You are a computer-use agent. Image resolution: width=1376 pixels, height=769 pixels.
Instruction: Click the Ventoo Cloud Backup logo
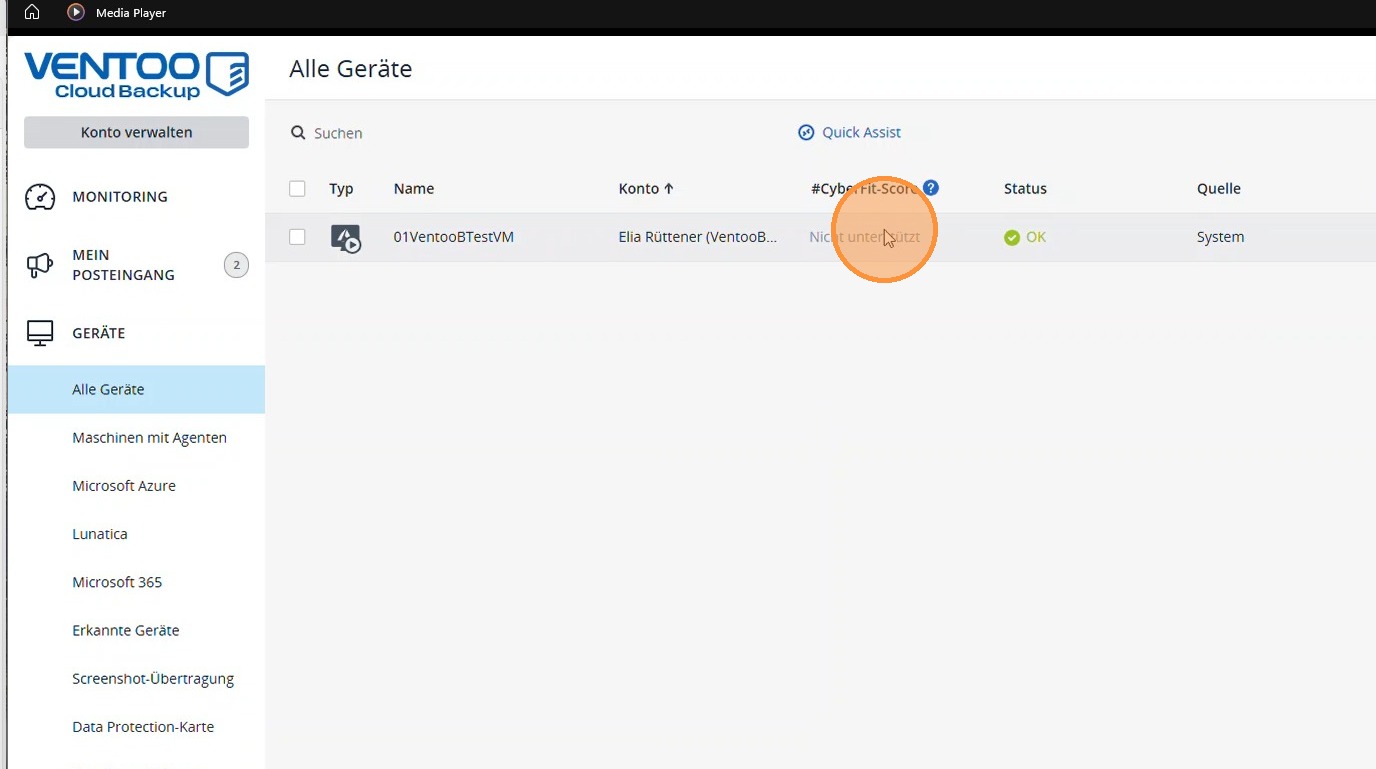tap(136, 76)
